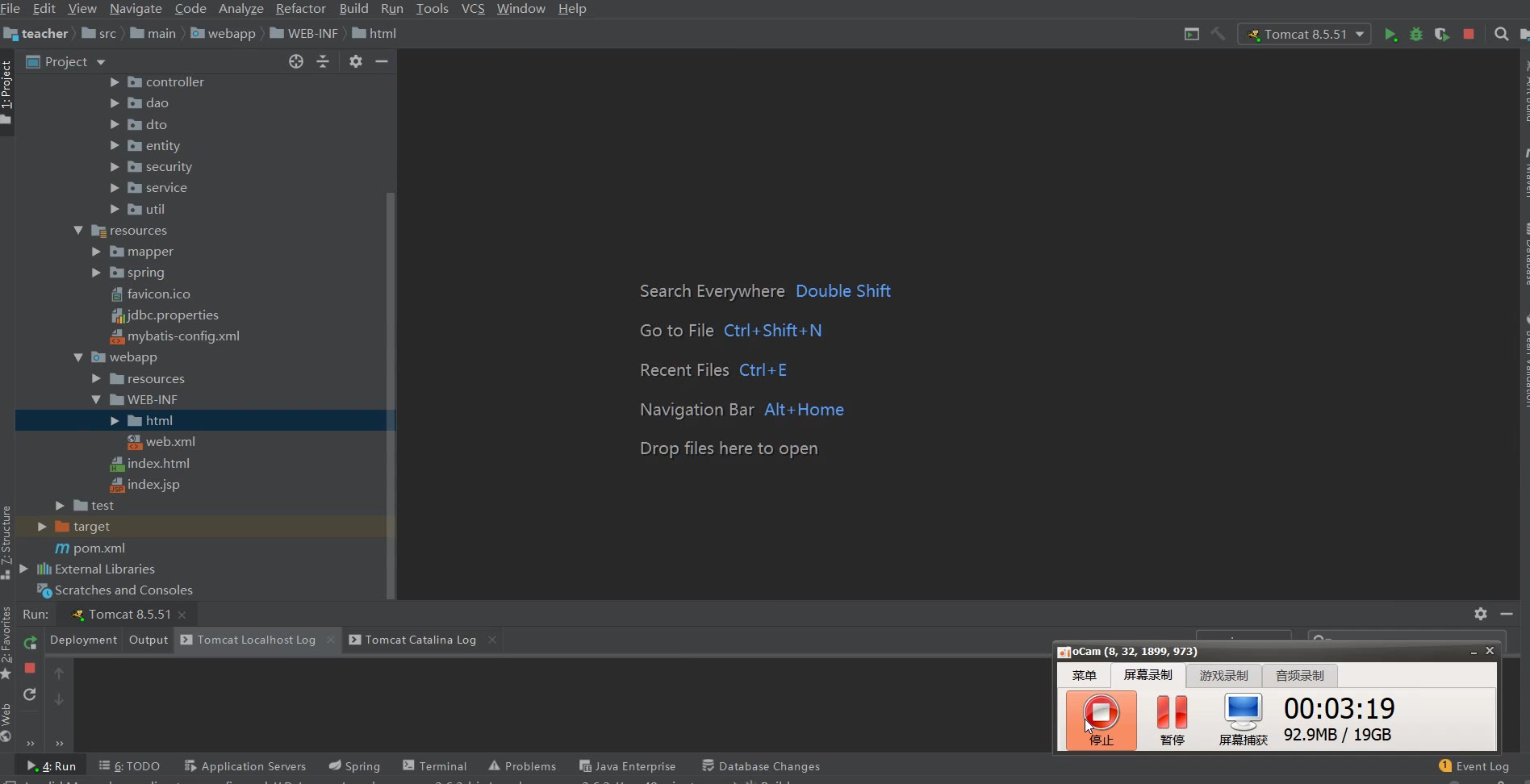
Task: Click the Debug bug icon
Action: (1415, 35)
